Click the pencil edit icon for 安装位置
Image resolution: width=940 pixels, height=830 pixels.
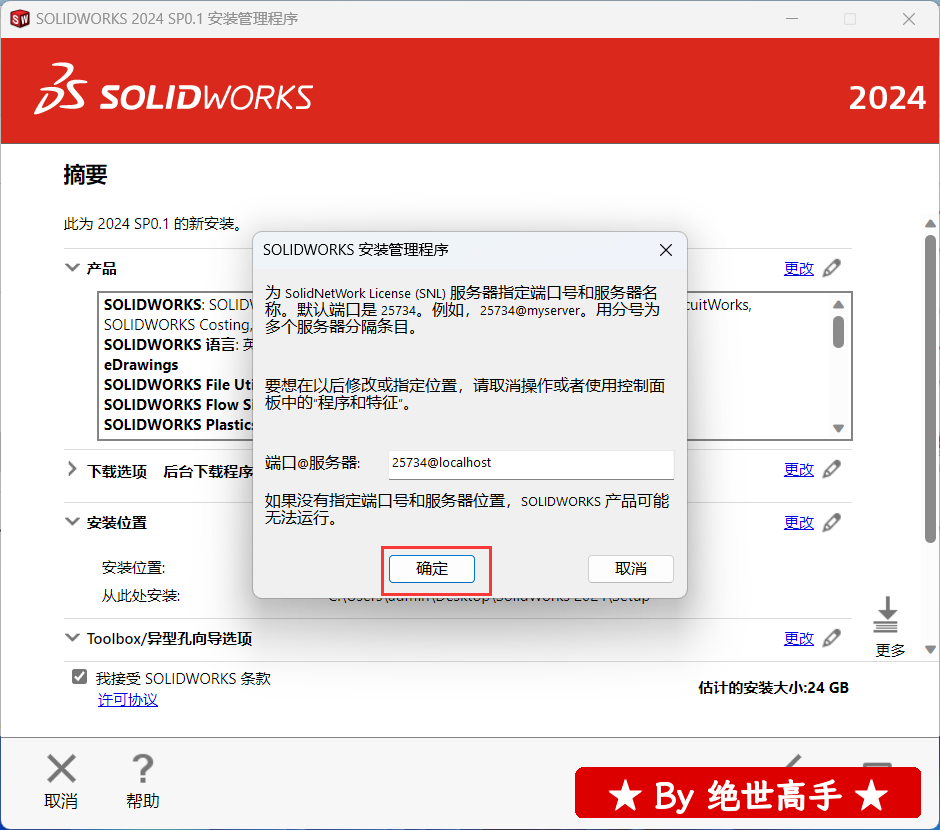coord(831,523)
